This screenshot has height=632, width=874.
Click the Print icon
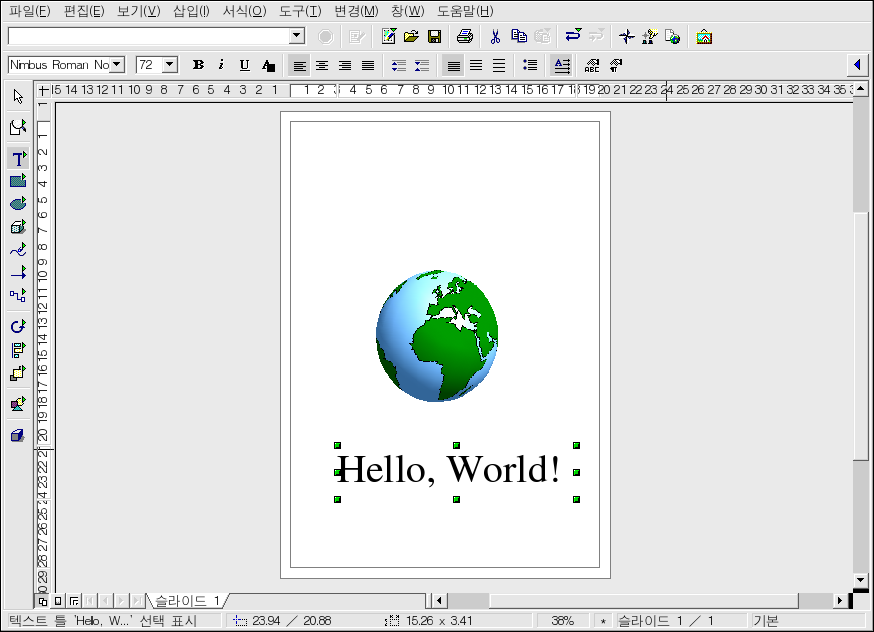(x=465, y=37)
